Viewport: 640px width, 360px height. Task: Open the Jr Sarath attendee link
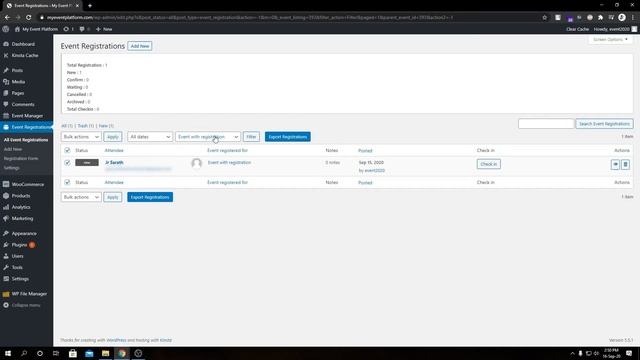click(114, 162)
